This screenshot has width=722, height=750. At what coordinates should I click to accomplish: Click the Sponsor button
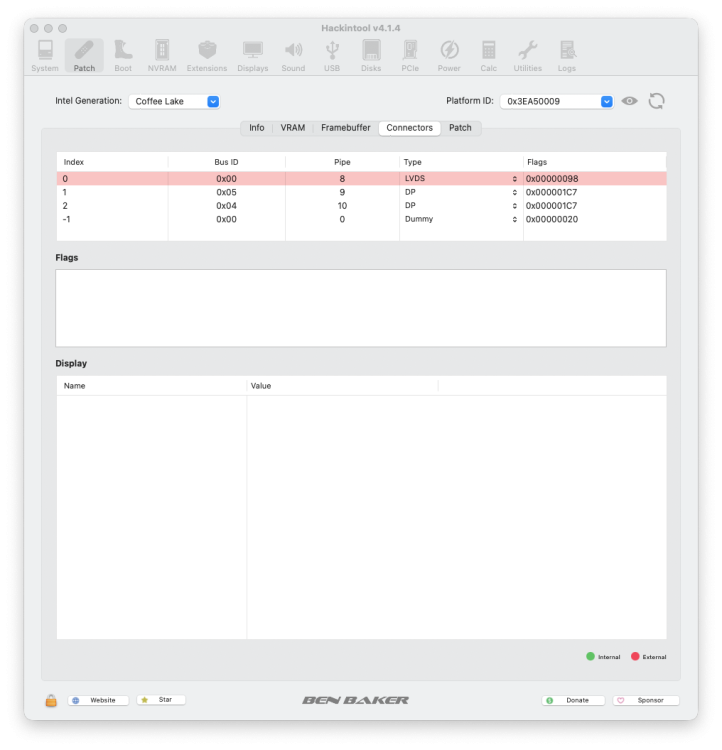point(646,700)
